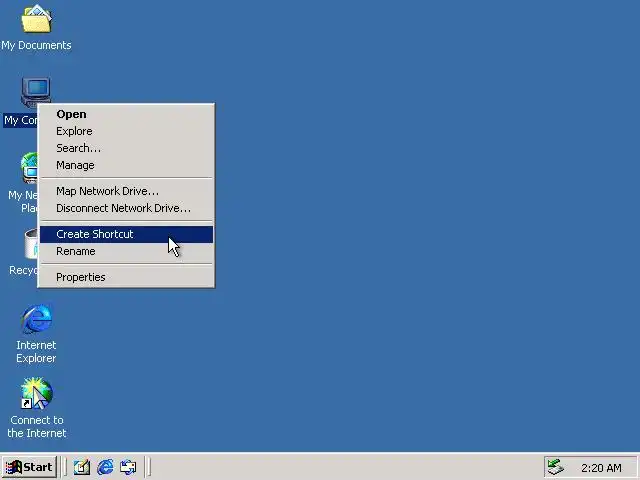
Task: Open Properties from the context menu
Action: 126,277
